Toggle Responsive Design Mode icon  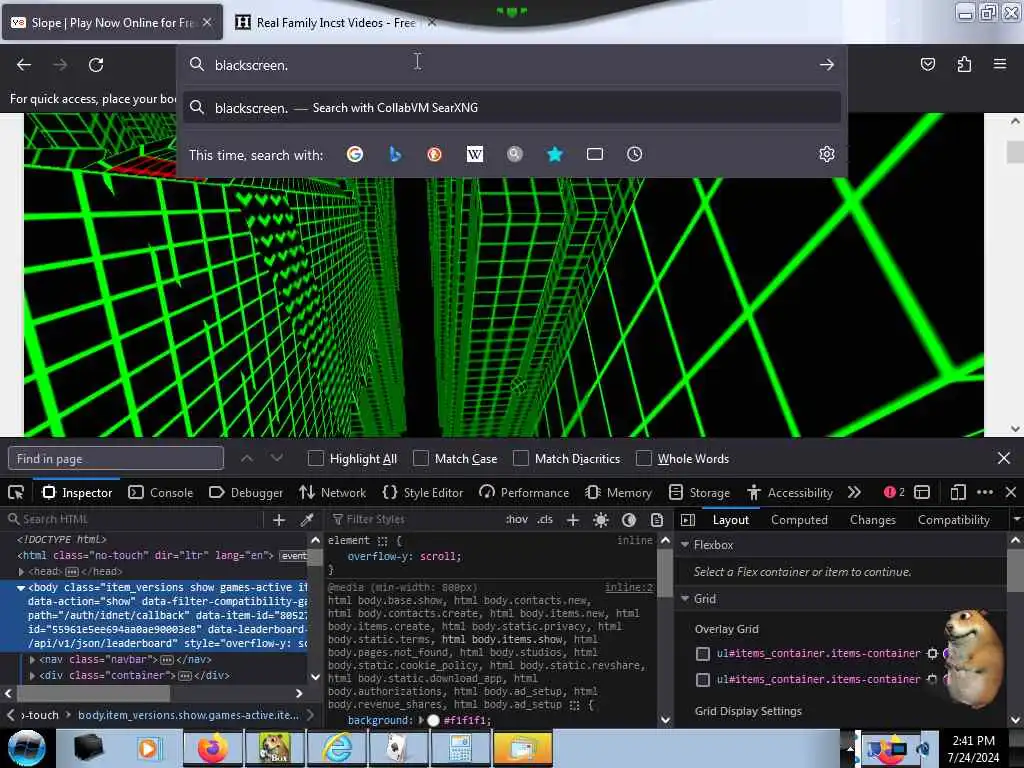coord(958,492)
